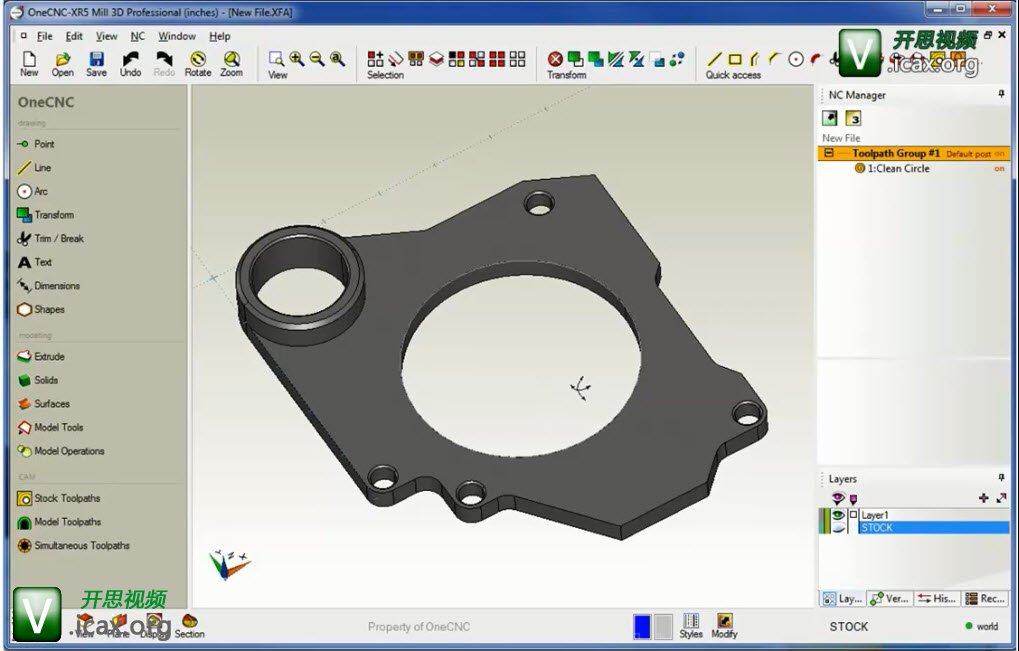Open Model Operations in sidebar
Viewport: 1019px width, 651px height.
[x=61, y=451]
